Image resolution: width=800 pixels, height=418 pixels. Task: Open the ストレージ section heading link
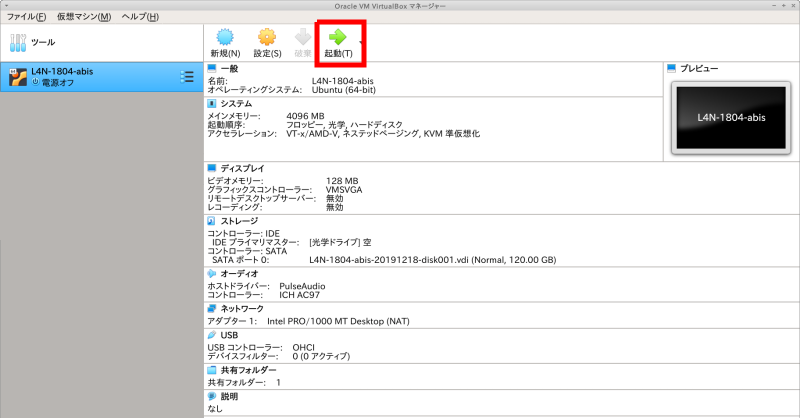[x=239, y=221]
